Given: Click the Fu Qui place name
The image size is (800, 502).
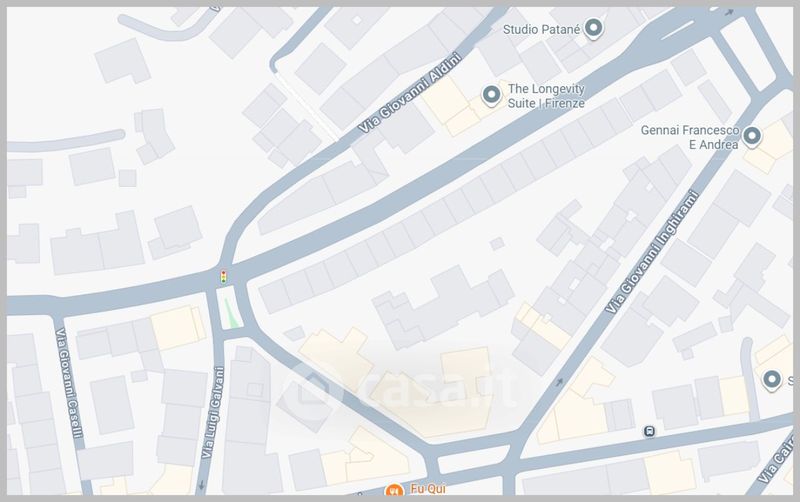Looking at the screenshot, I should pos(428,489).
